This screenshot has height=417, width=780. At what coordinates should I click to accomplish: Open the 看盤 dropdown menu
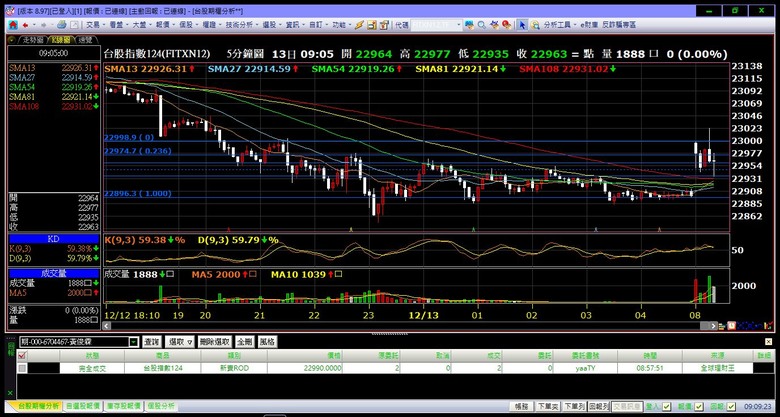pyautogui.click(x=118, y=24)
